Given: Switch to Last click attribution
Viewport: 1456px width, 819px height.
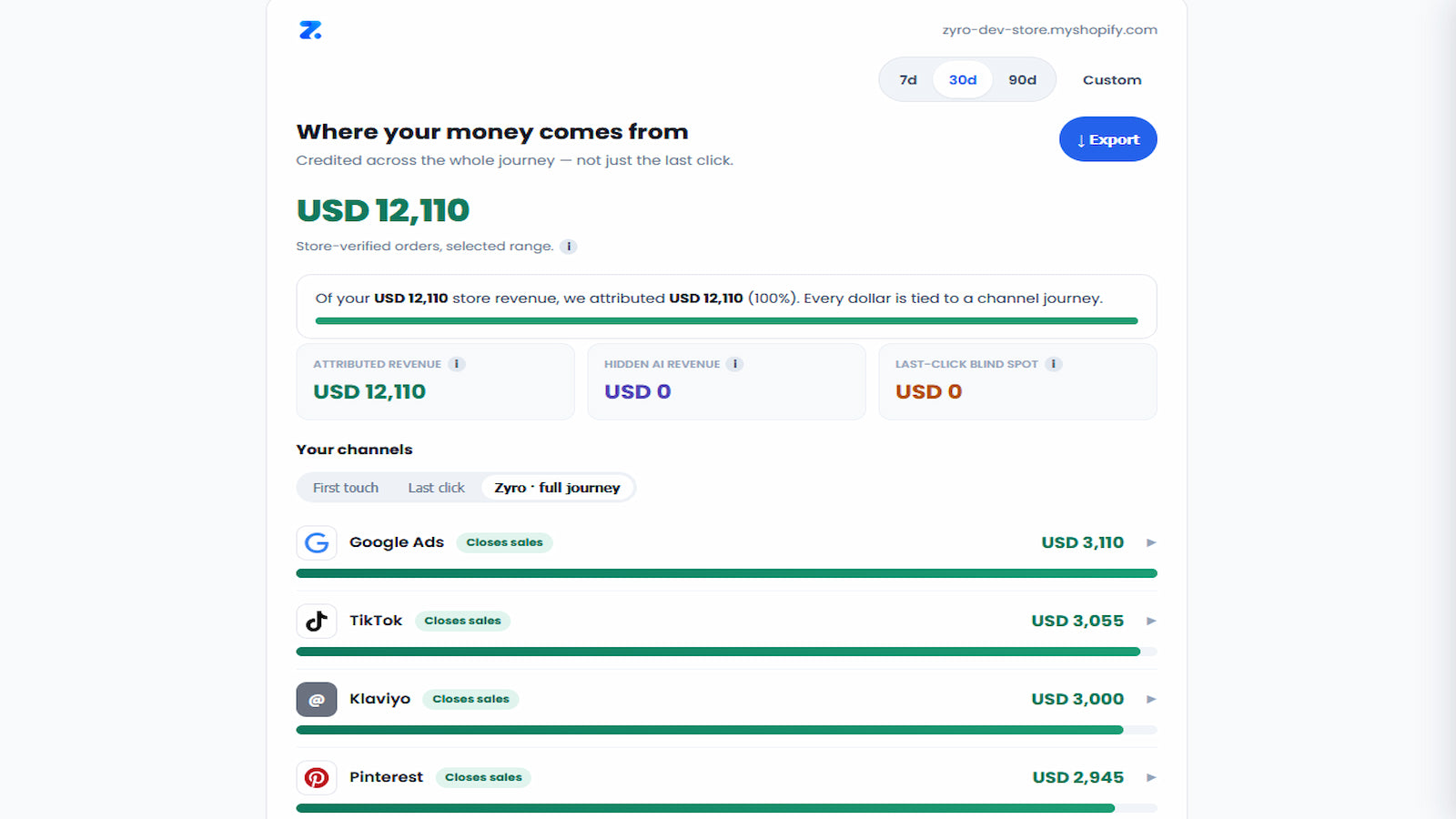Looking at the screenshot, I should [x=436, y=488].
